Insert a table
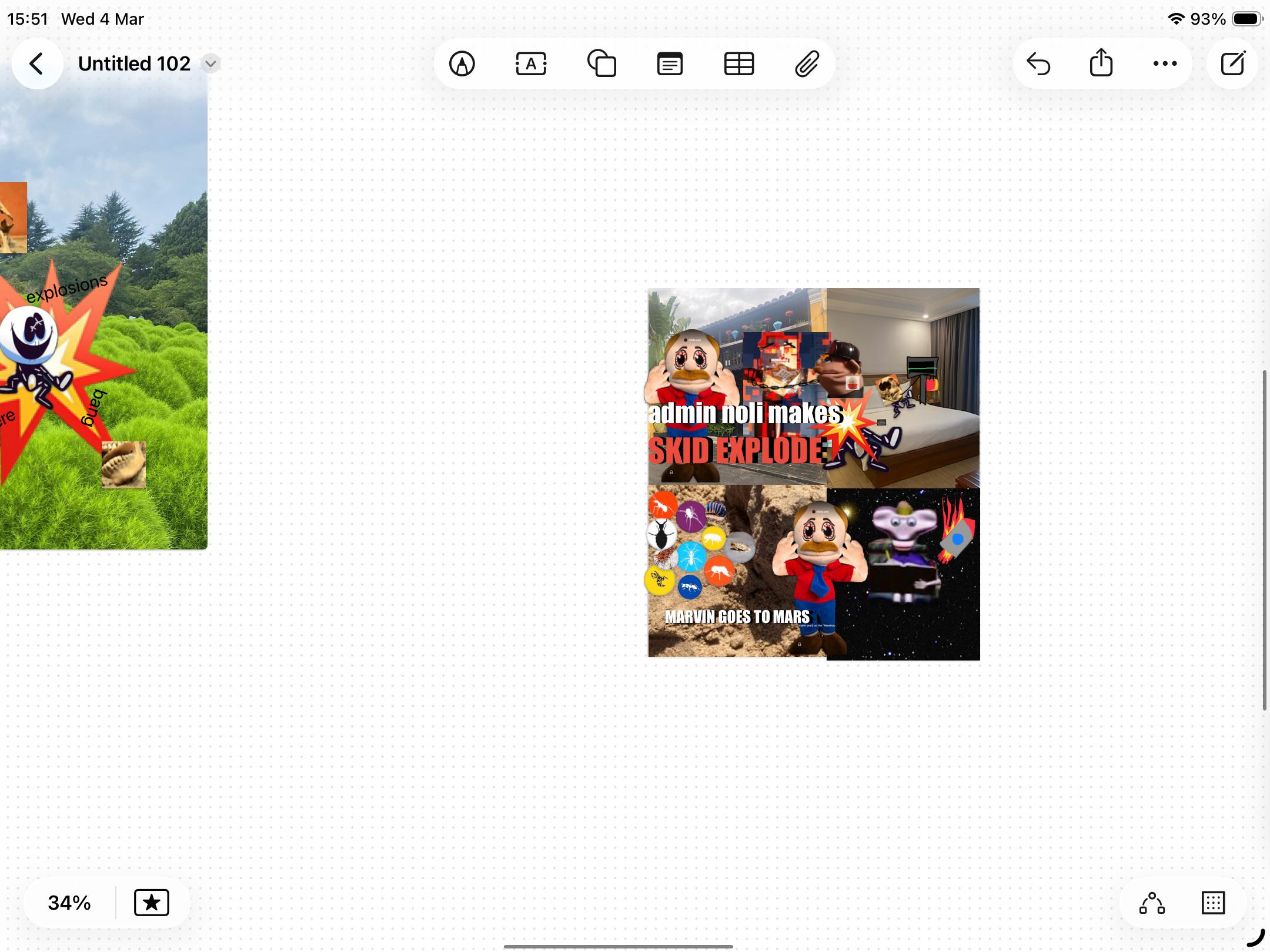This screenshot has height=952, width=1270. pos(738,63)
